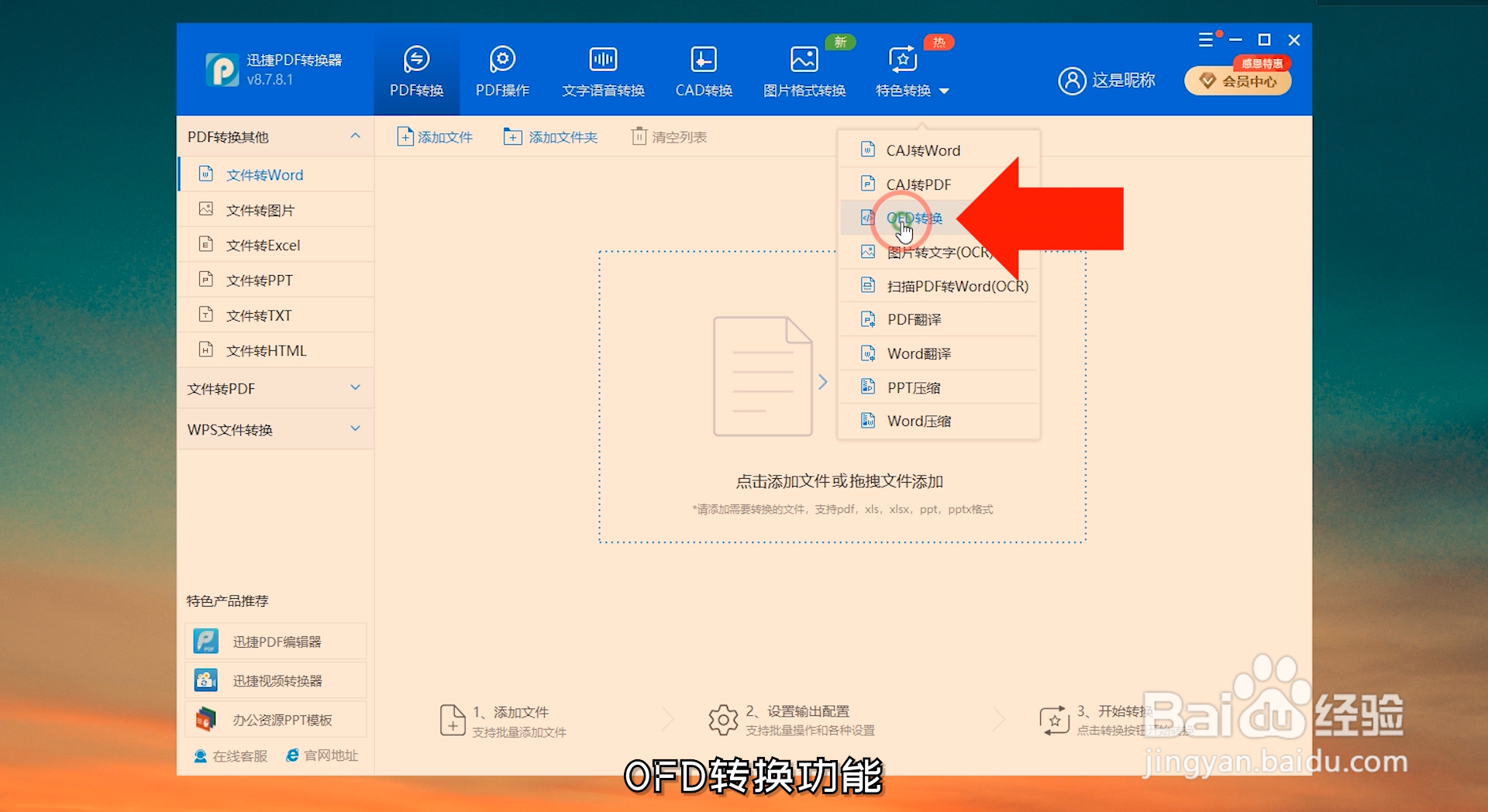Viewport: 1488px width, 812px height.
Task: Click the 添加文件 toolbar button
Action: (x=435, y=137)
